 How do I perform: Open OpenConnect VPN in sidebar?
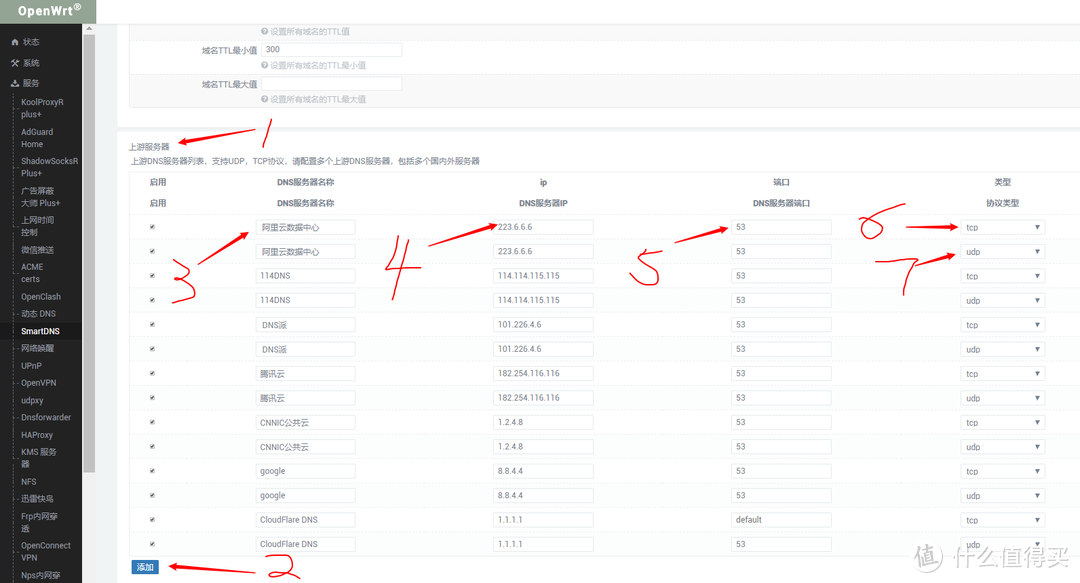coord(45,551)
